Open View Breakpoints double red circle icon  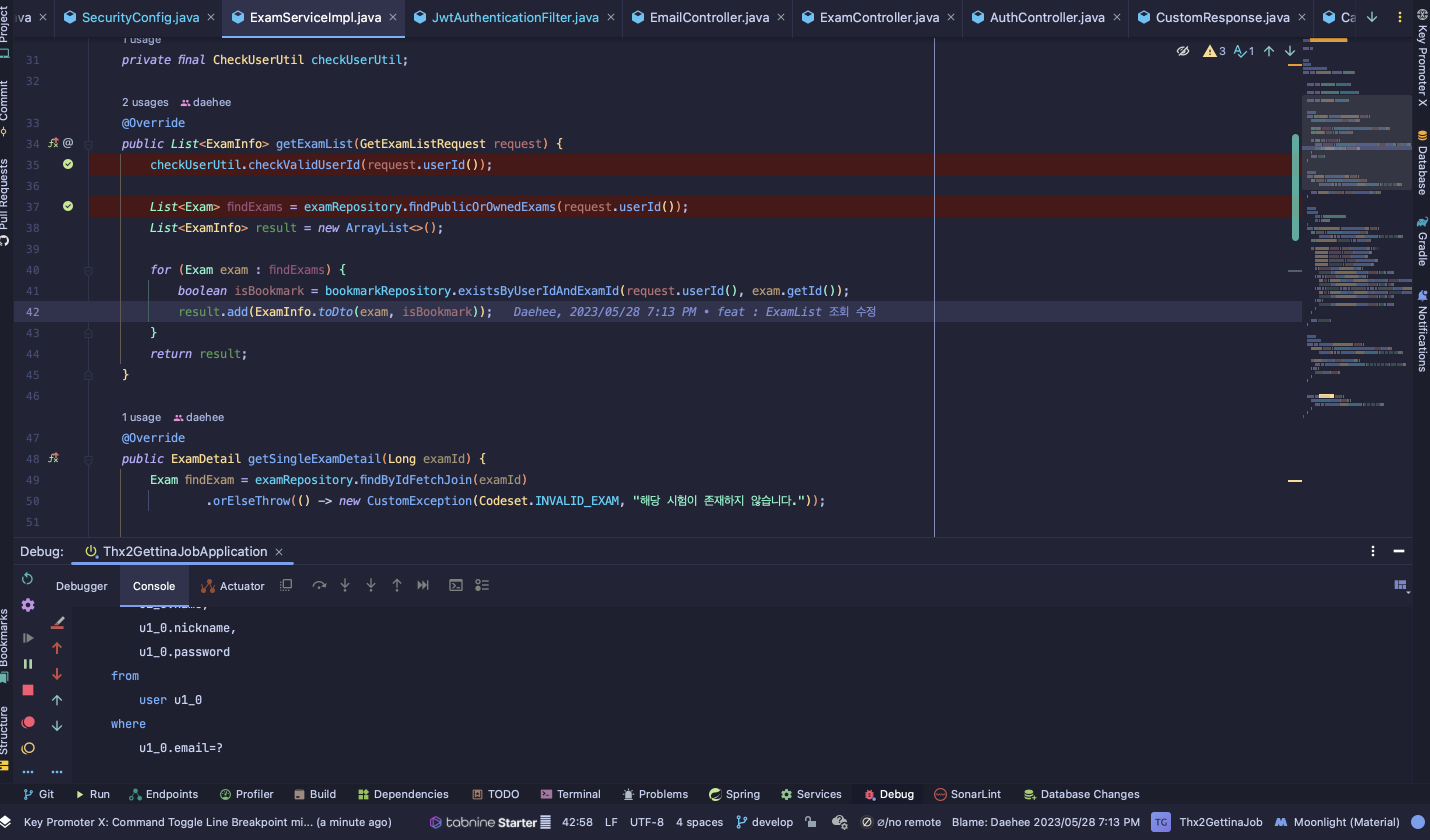click(x=28, y=722)
